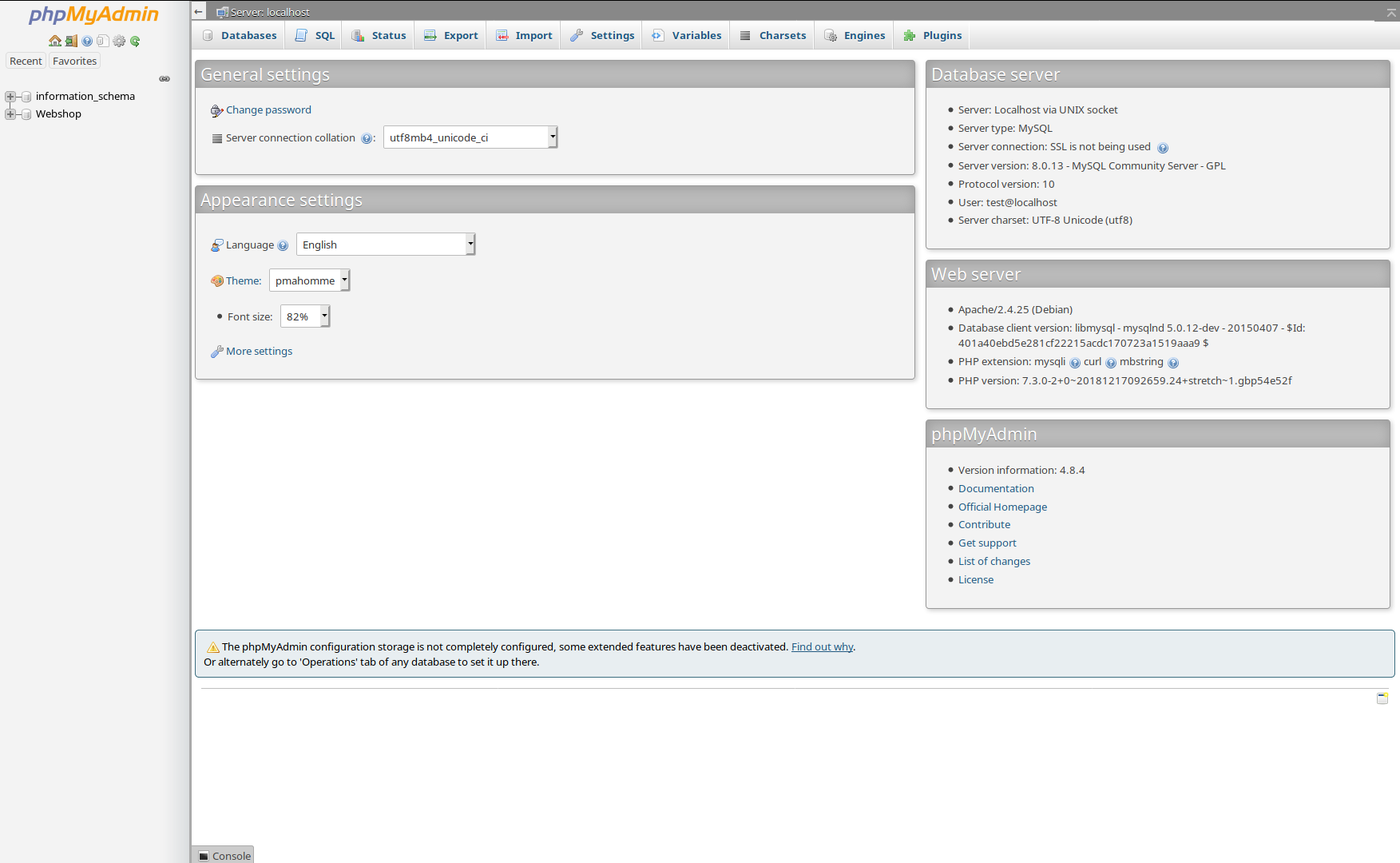This screenshot has width=1400, height=863.
Task: Open the Export tab
Action: (x=451, y=35)
